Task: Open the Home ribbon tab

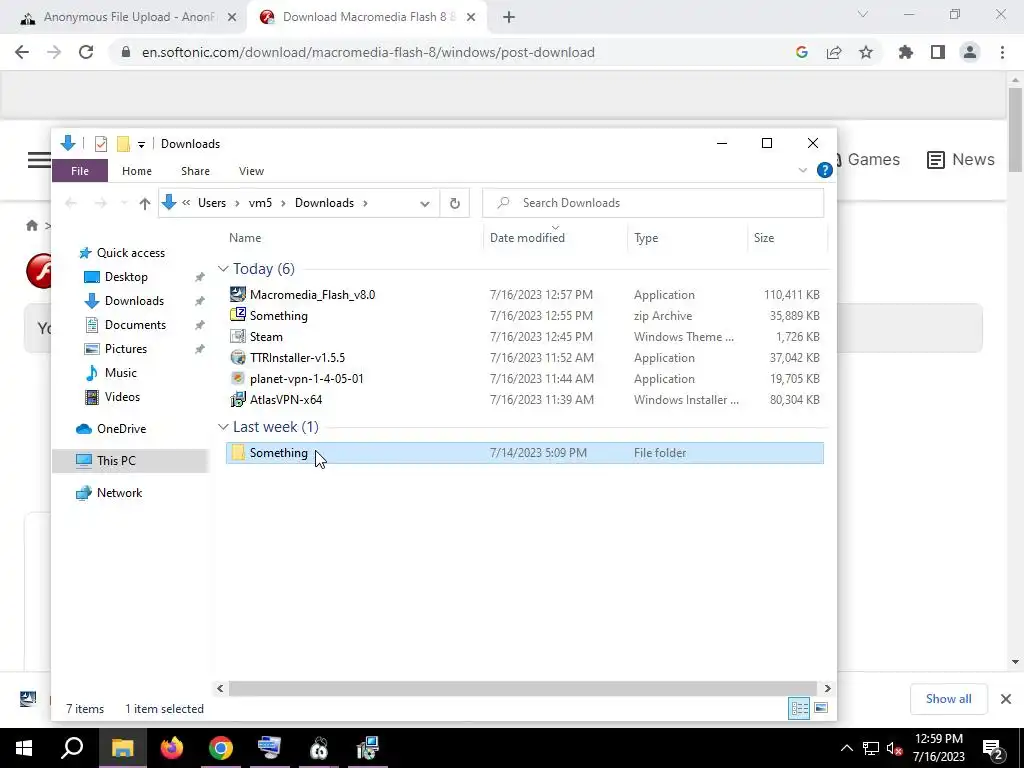Action: (136, 171)
